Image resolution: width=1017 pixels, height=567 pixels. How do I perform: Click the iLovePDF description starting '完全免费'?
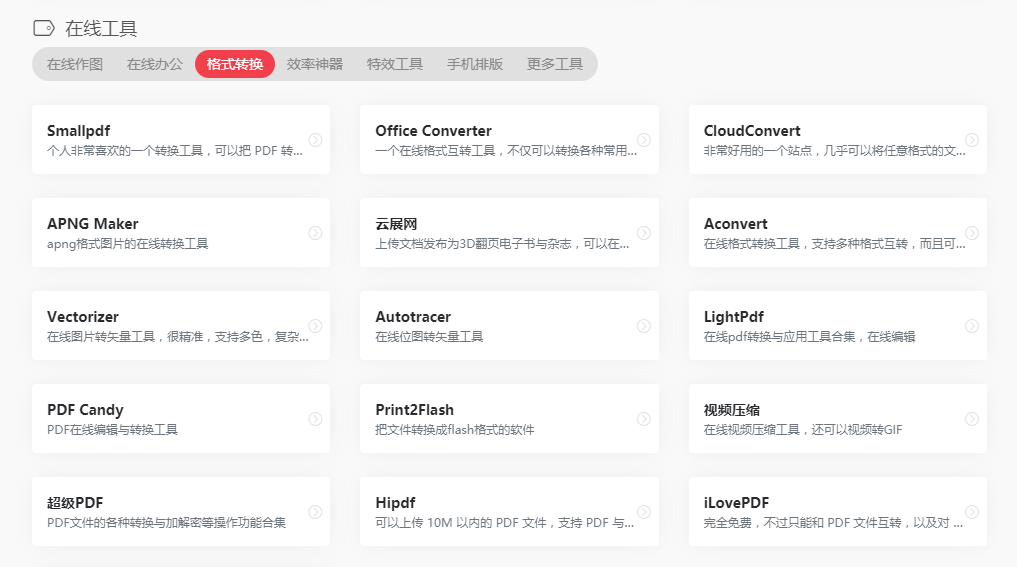tap(833, 522)
